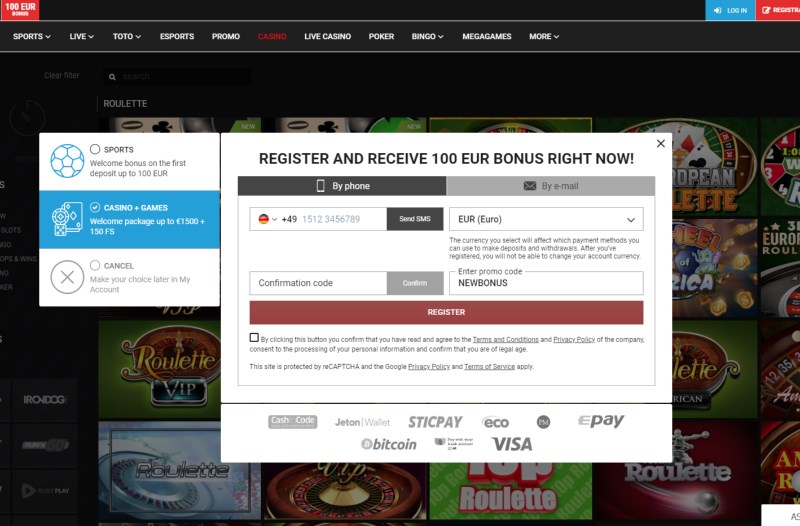Click the phone number input field
Screen dimensions: 800x526
pos(343,219)
